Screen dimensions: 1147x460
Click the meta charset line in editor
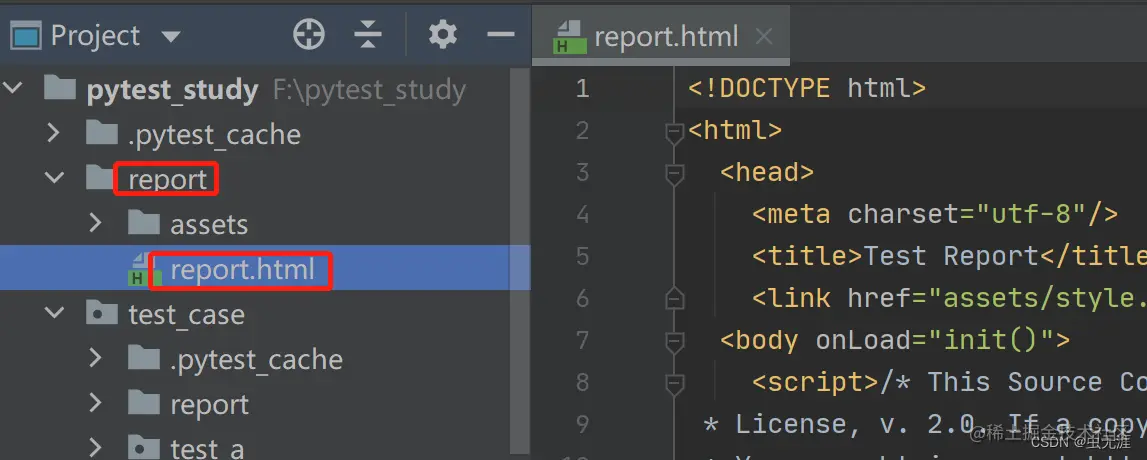pos(935,214)
